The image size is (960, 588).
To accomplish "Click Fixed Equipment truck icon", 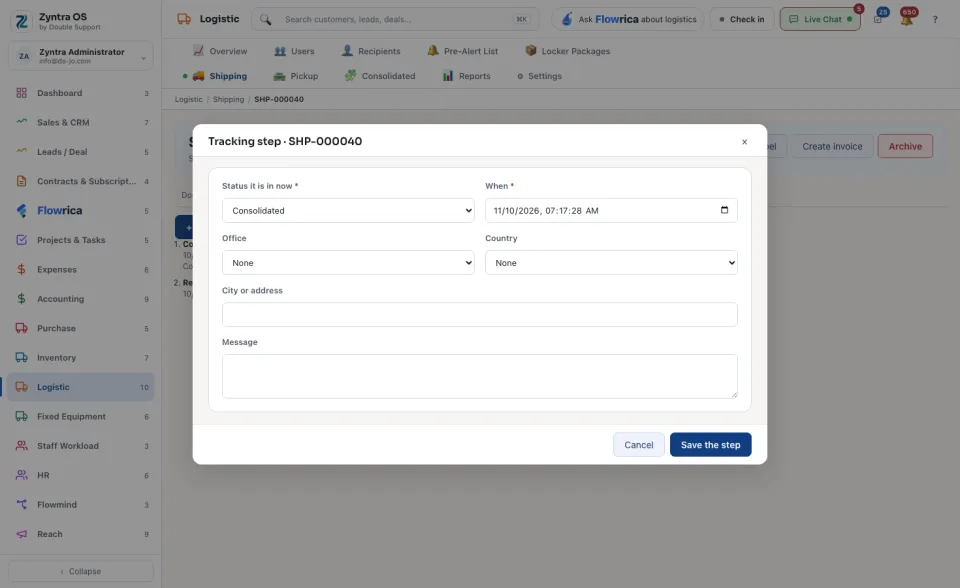I will coord(21,416).
